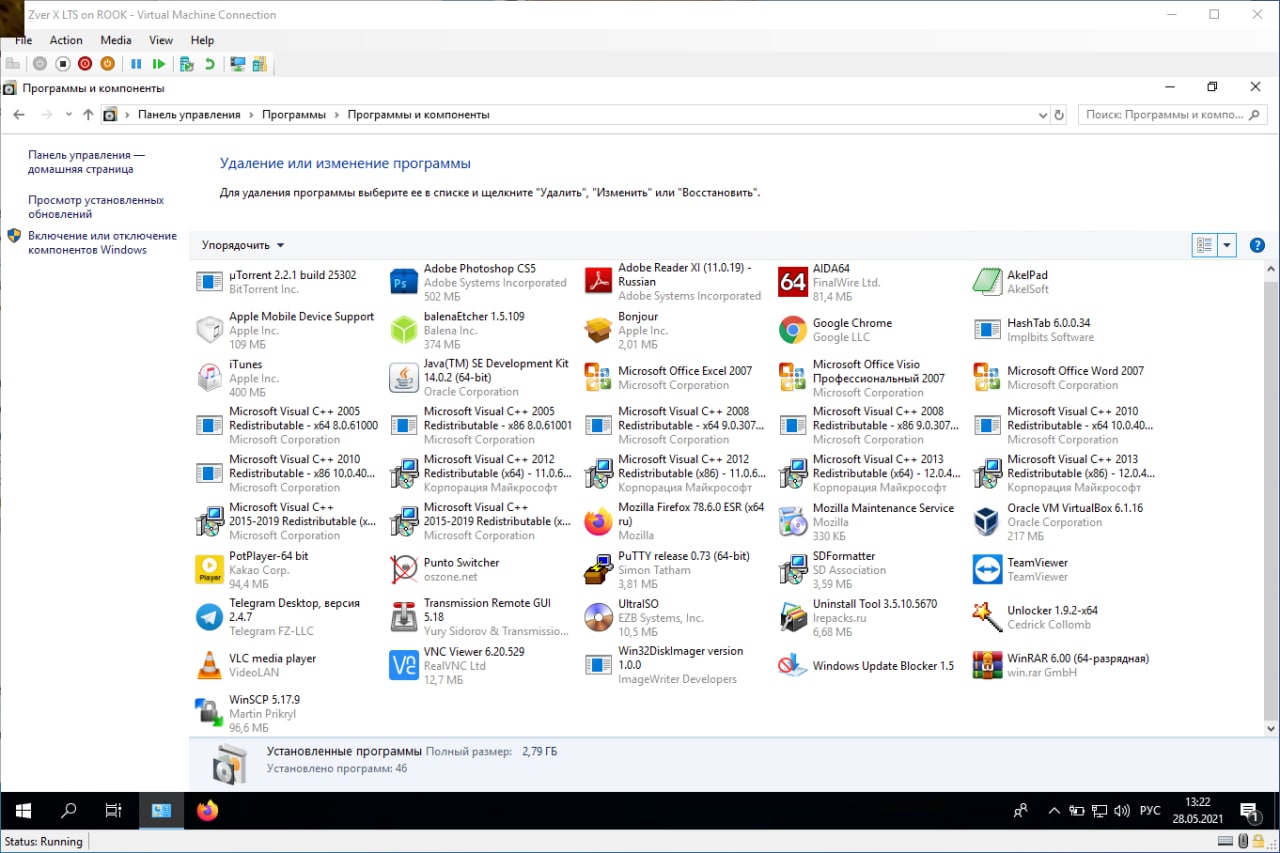The width and height of the screenshot is (1280, 853).
Task: Open Панель управления — домашняя страница link
Action: click(86, 162)
